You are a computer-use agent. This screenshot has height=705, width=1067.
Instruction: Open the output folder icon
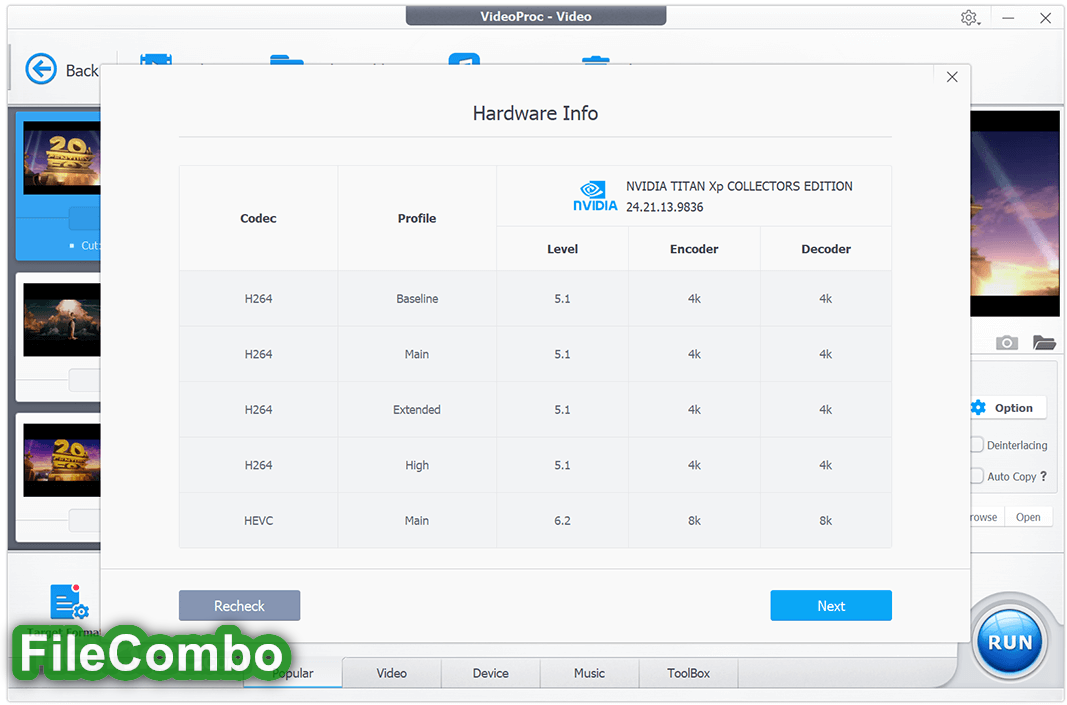coord(1044,342)
